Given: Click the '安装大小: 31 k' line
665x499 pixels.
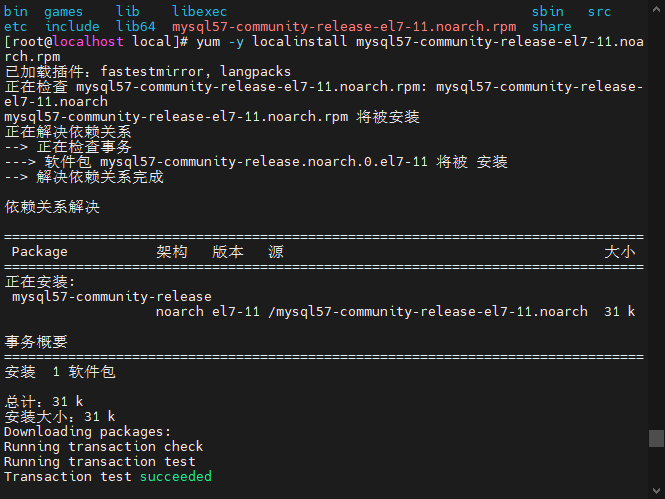Looking at the screenshot, I should pos(60,417).
